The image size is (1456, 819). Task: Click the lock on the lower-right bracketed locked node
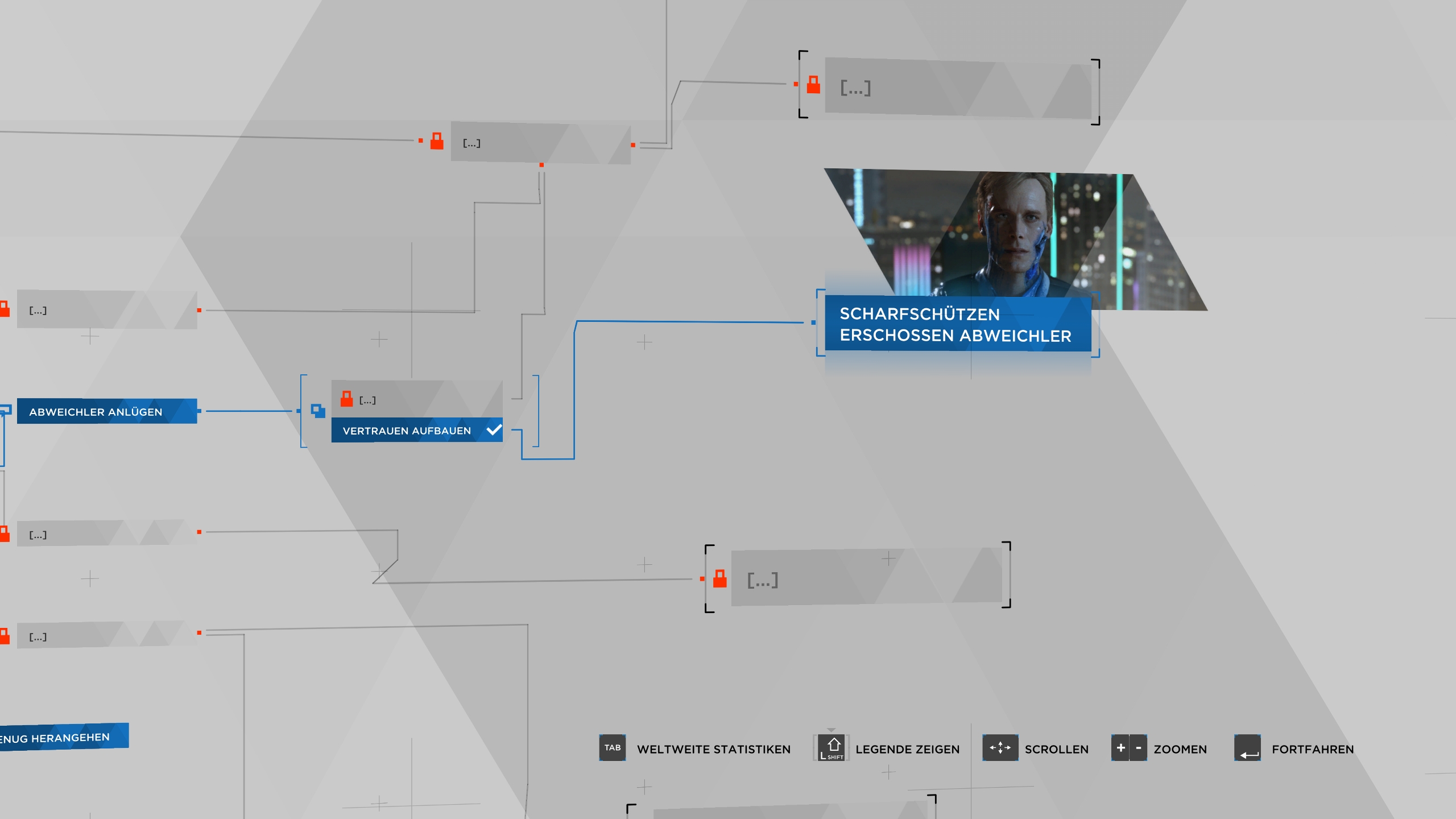pos(719,578)
